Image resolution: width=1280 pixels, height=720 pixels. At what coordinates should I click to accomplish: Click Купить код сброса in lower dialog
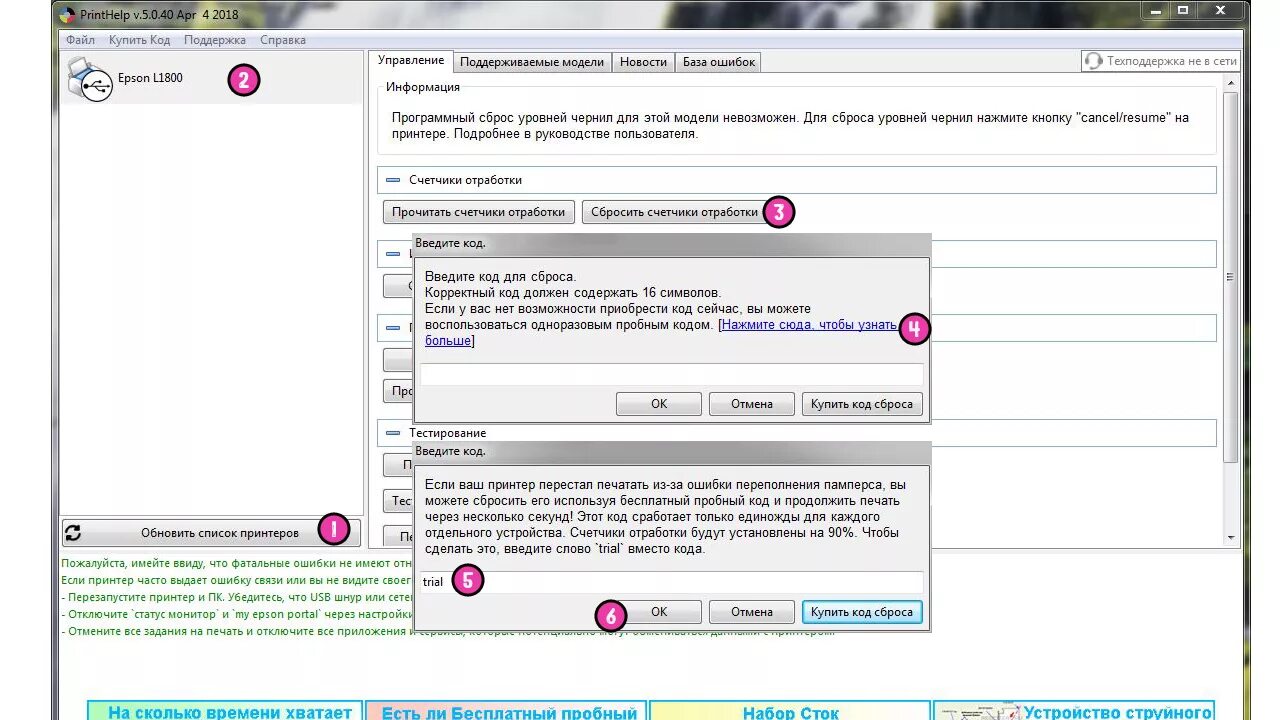click(862, 611)
